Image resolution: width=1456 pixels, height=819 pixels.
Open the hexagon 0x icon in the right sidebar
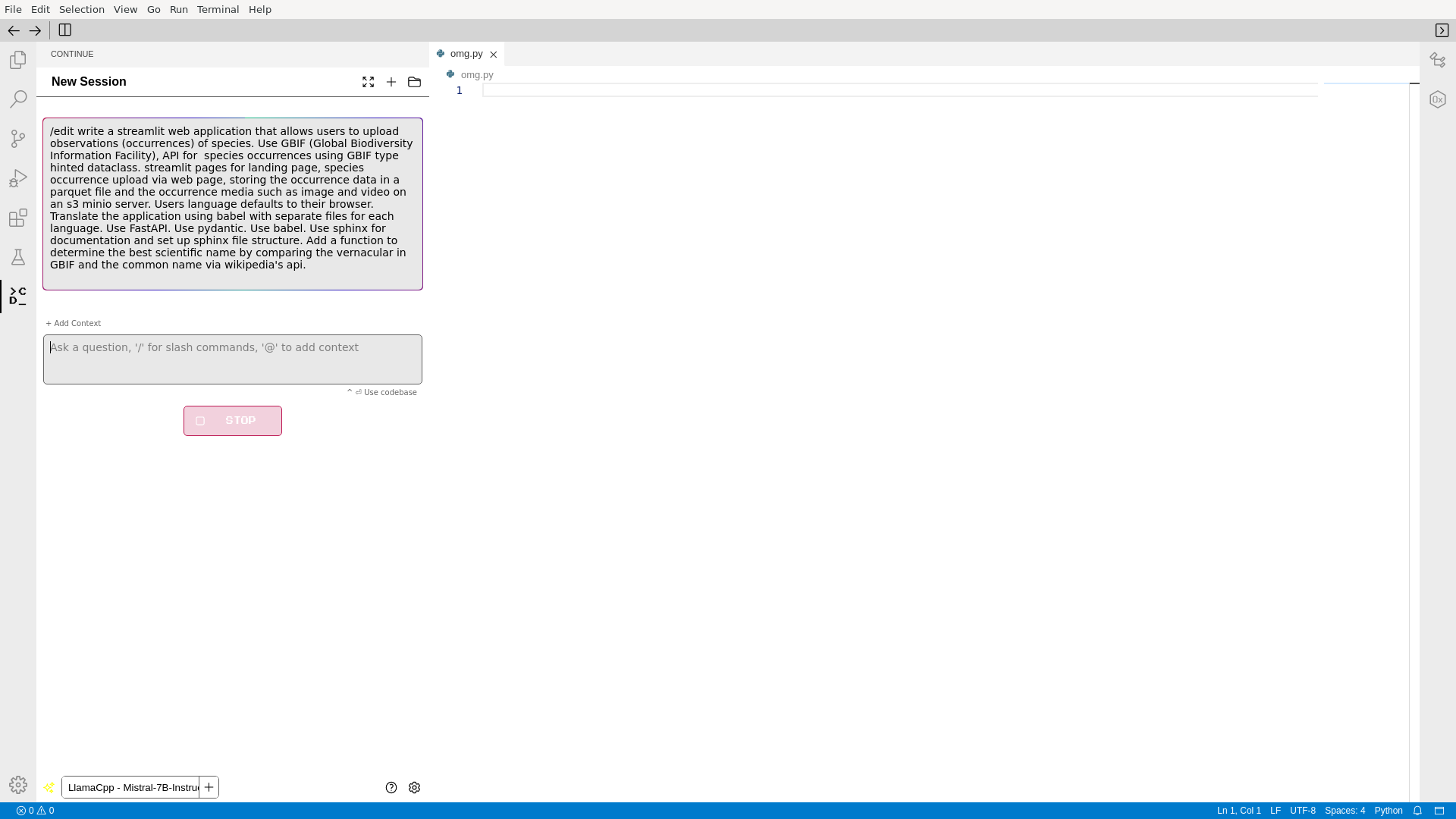coord(1438,99)
